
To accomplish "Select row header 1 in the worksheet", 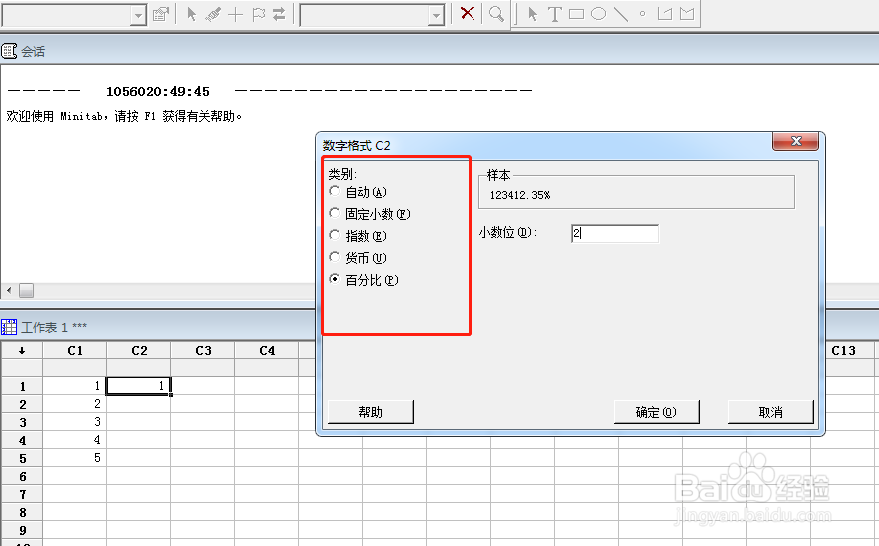I will click(x=22, y=386).
